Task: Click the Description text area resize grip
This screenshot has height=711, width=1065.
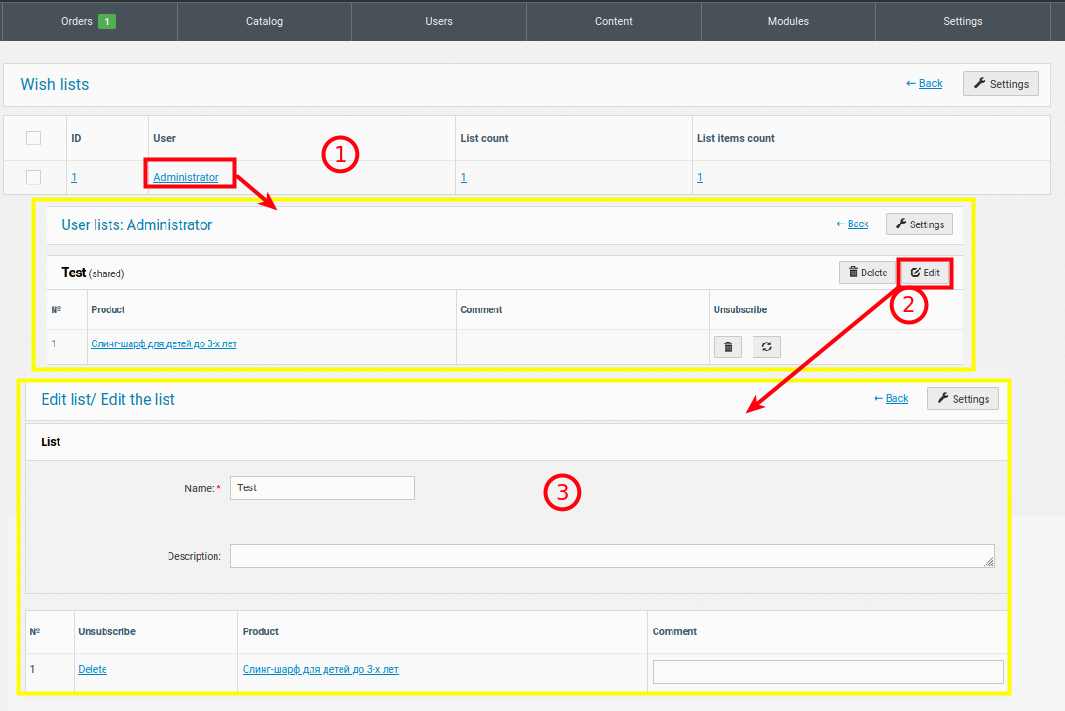Action: click(989, 562)
